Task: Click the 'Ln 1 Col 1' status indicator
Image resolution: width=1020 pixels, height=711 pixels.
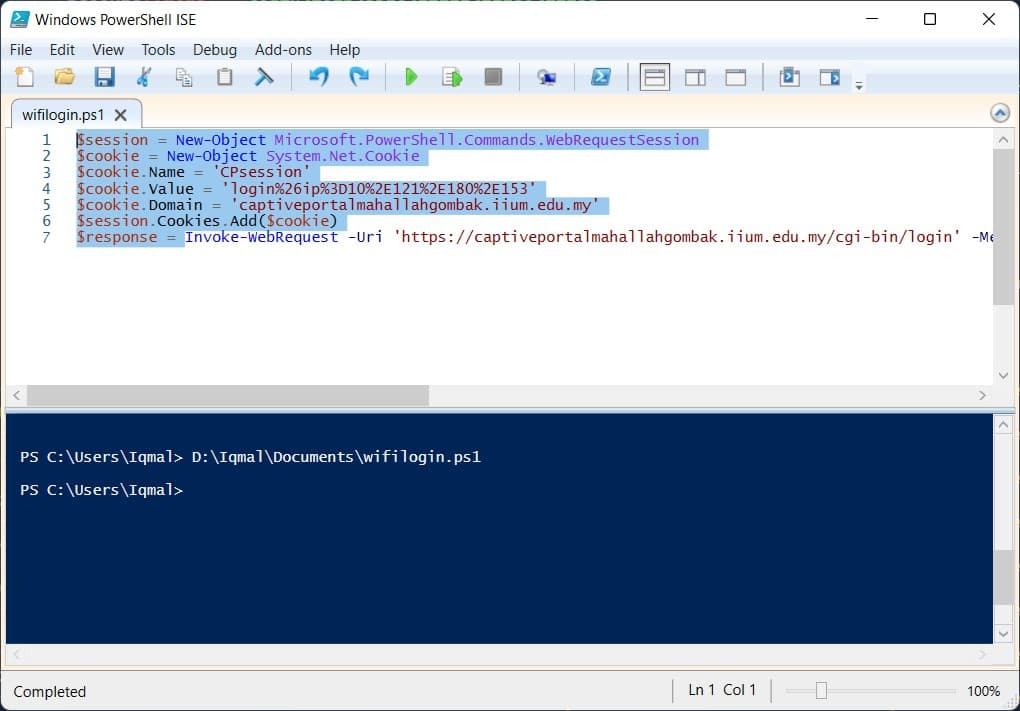Action: [x=722, y=690]
